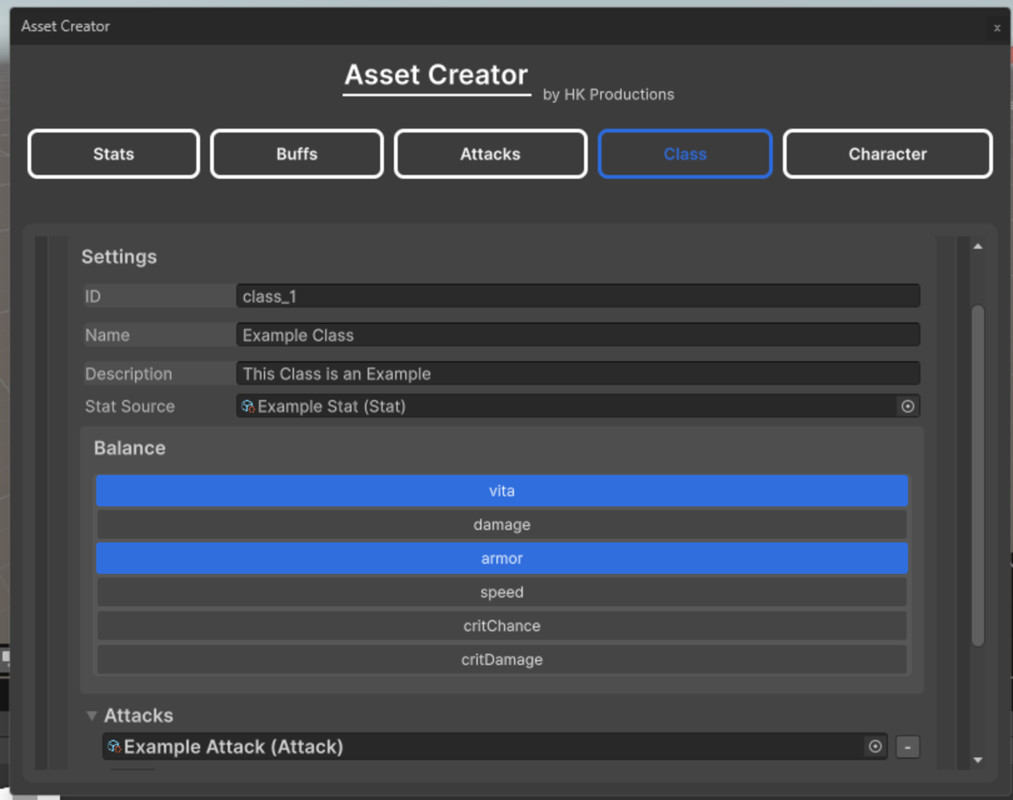Switch to the Stats tab

pyautogui.click(x=112, y=153)
